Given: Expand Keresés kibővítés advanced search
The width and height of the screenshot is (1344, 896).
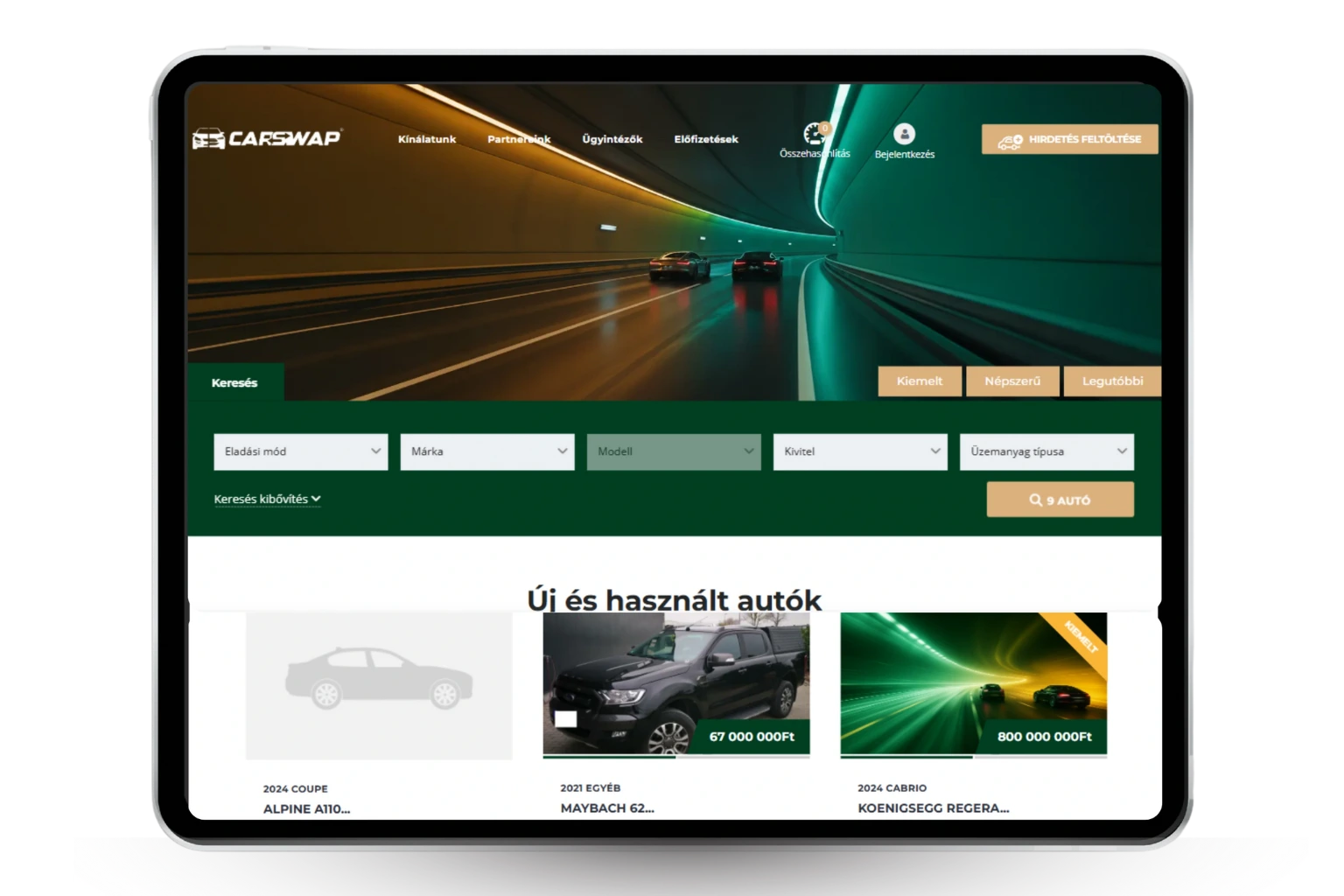Looking at the screenshot, I should pos(267,499).
